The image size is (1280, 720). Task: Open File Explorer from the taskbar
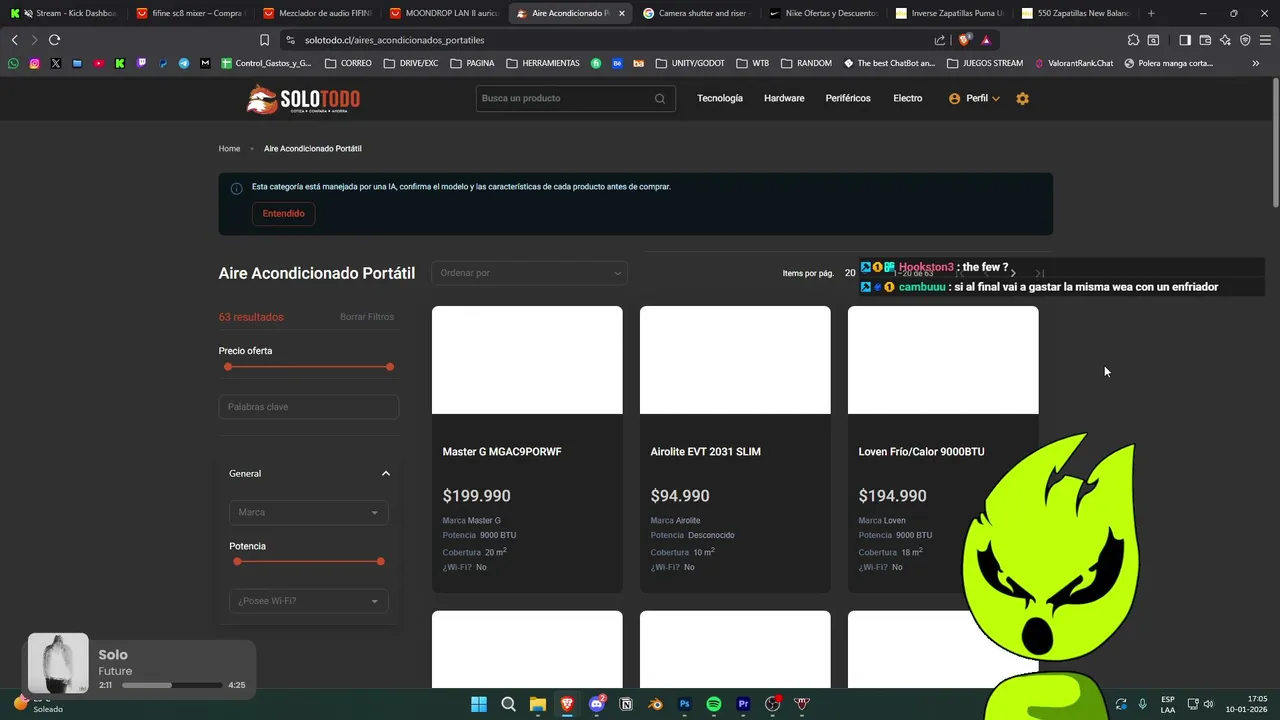click(538, 704)
